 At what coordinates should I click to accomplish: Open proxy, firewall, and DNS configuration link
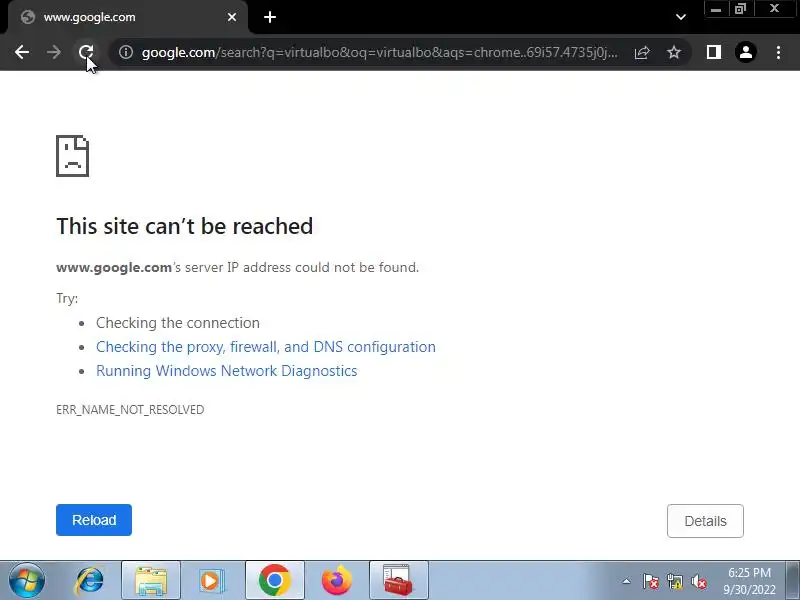point(266,347)
